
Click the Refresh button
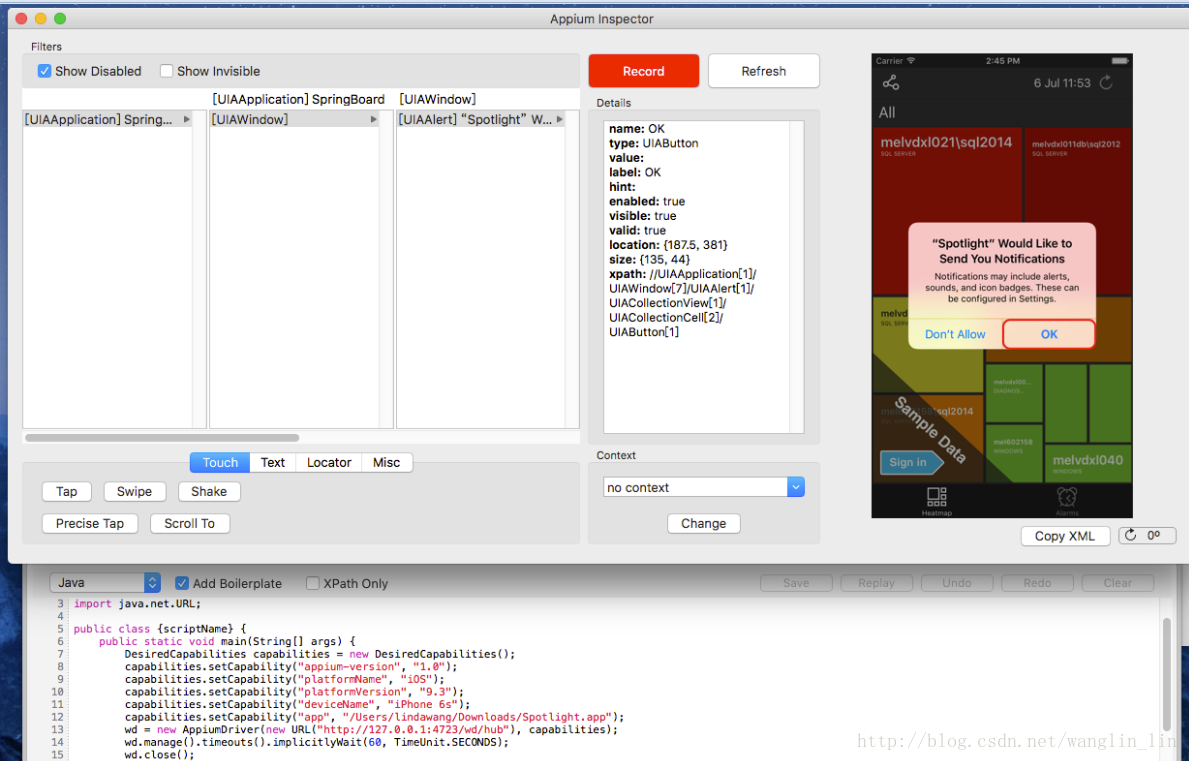[764, 71]
